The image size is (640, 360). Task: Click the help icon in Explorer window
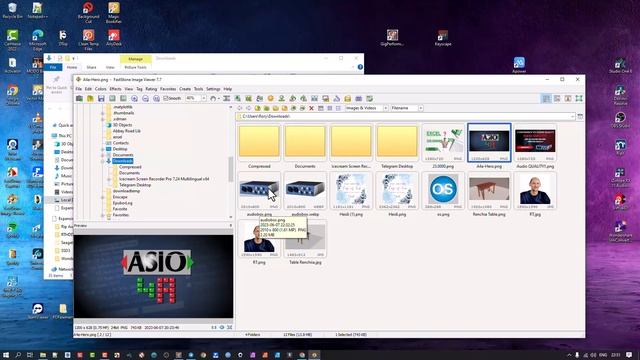coord(360,67)
